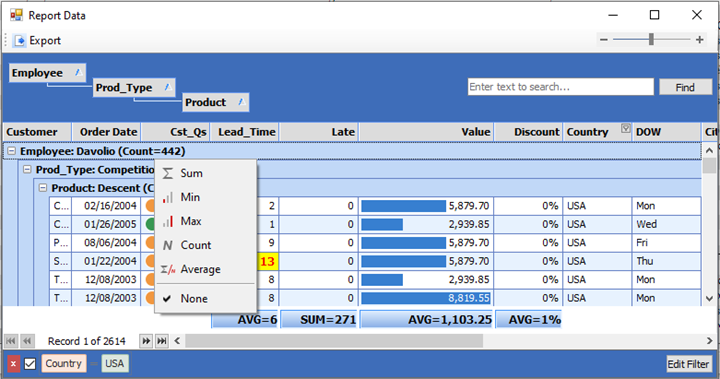Screen dimensions: 720x379
Task: Toggle the filter enabled checkbox
Action: pos(30,364)
